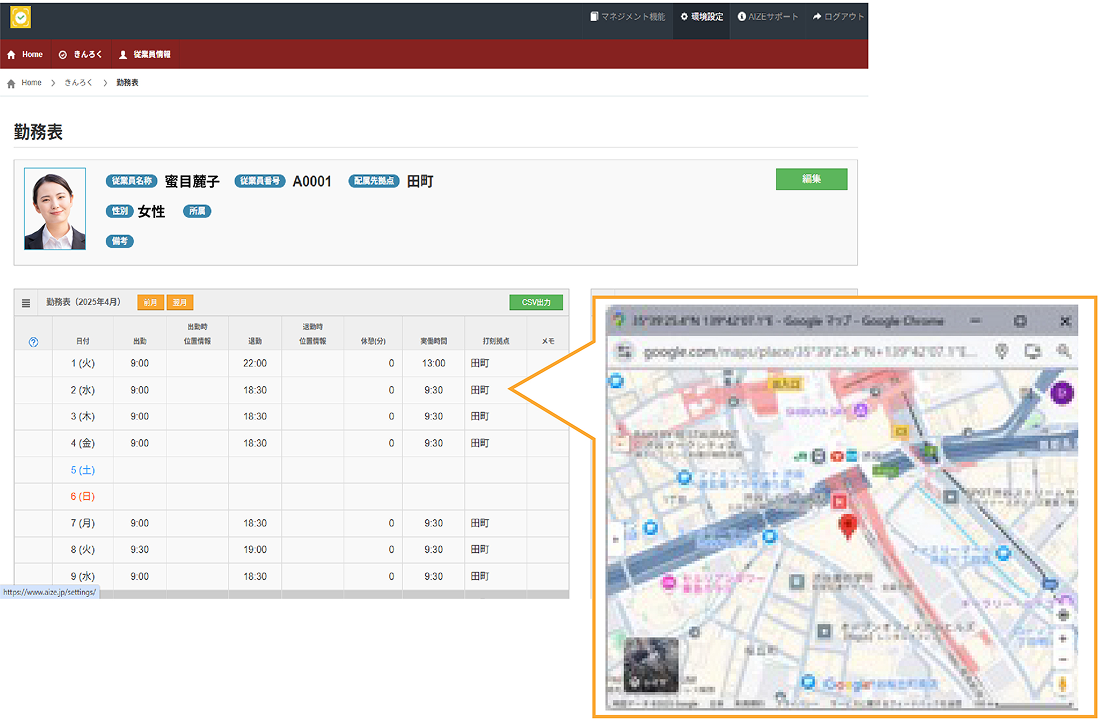Open the hamburger menu beside 勤務表 title
The image size is (1104, 723).
27,302
